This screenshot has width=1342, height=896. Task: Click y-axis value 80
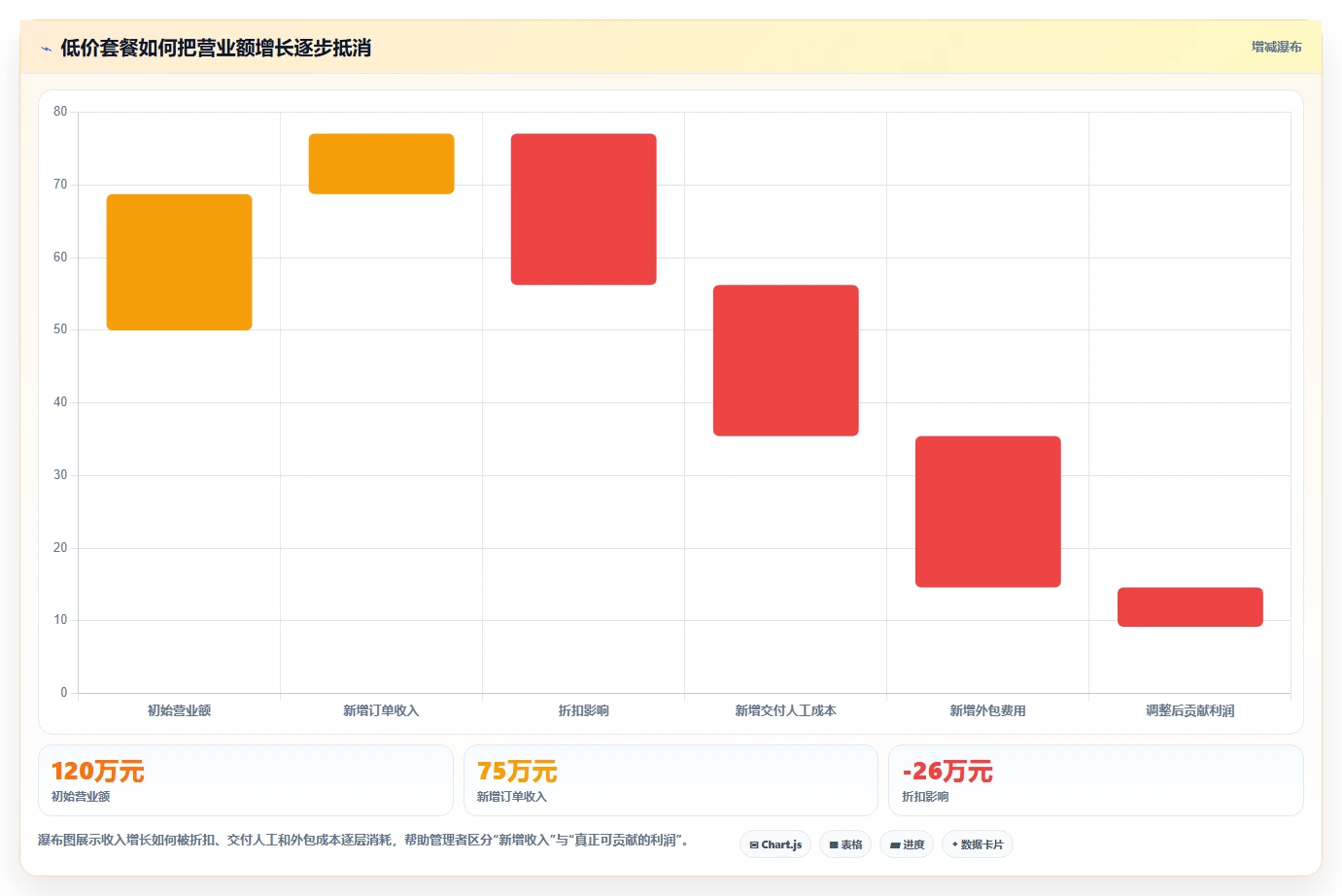tap(60, 112)
